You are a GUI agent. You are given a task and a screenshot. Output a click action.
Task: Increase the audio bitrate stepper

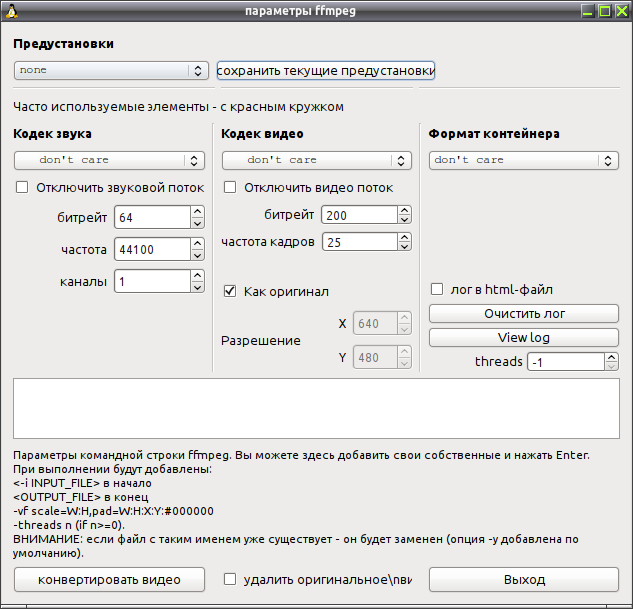[x=197, y=211]
